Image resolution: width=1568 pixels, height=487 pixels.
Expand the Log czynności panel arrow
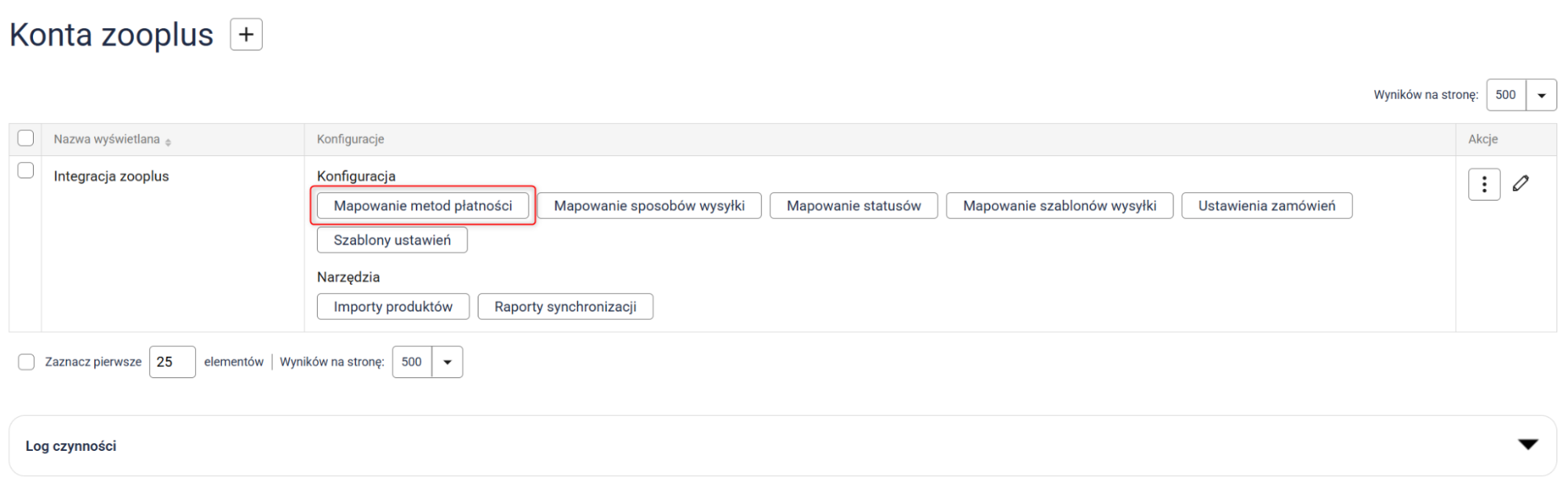click(1527, 445)
